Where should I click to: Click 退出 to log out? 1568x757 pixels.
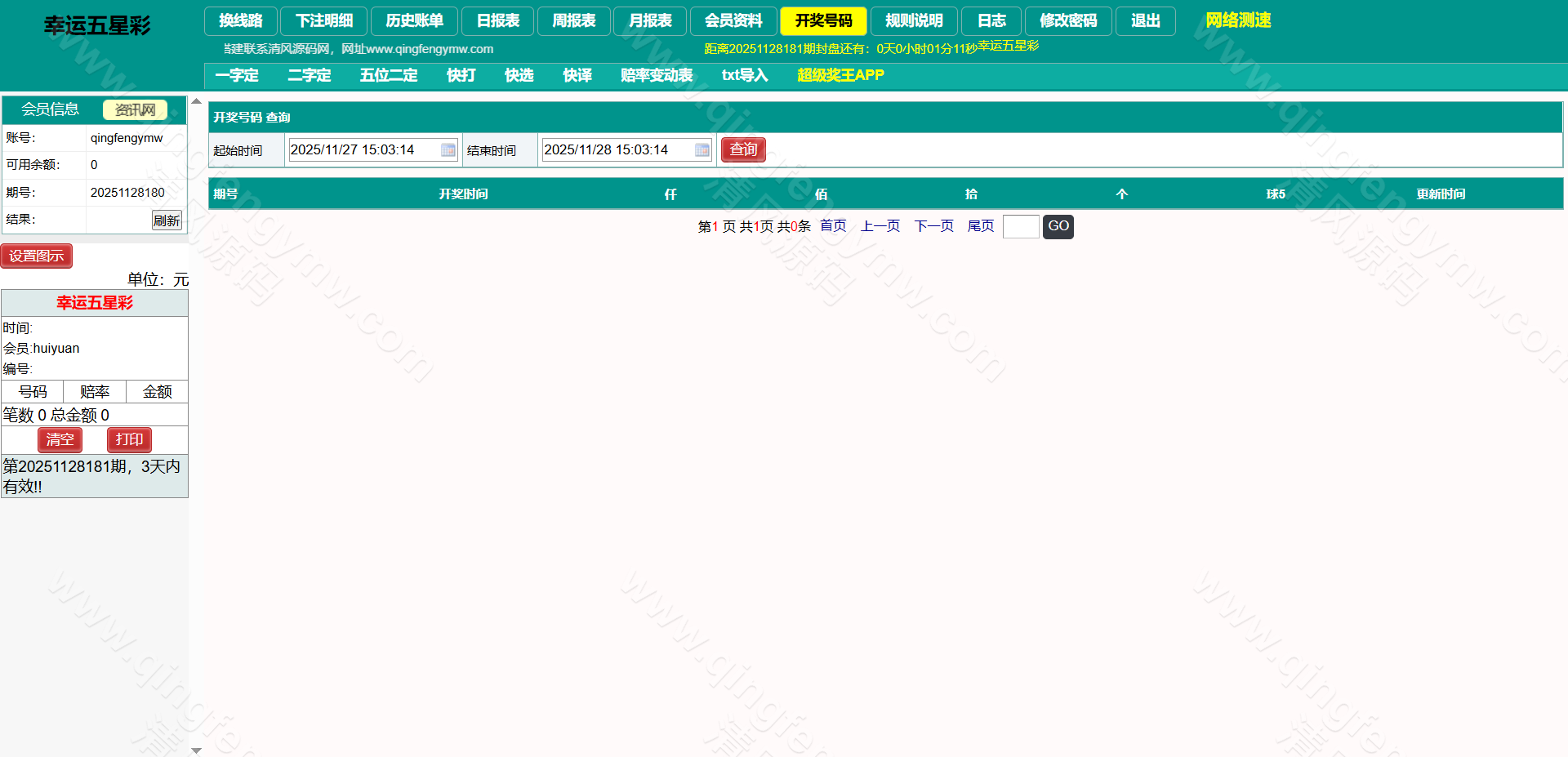click(x=1145, y=21)
